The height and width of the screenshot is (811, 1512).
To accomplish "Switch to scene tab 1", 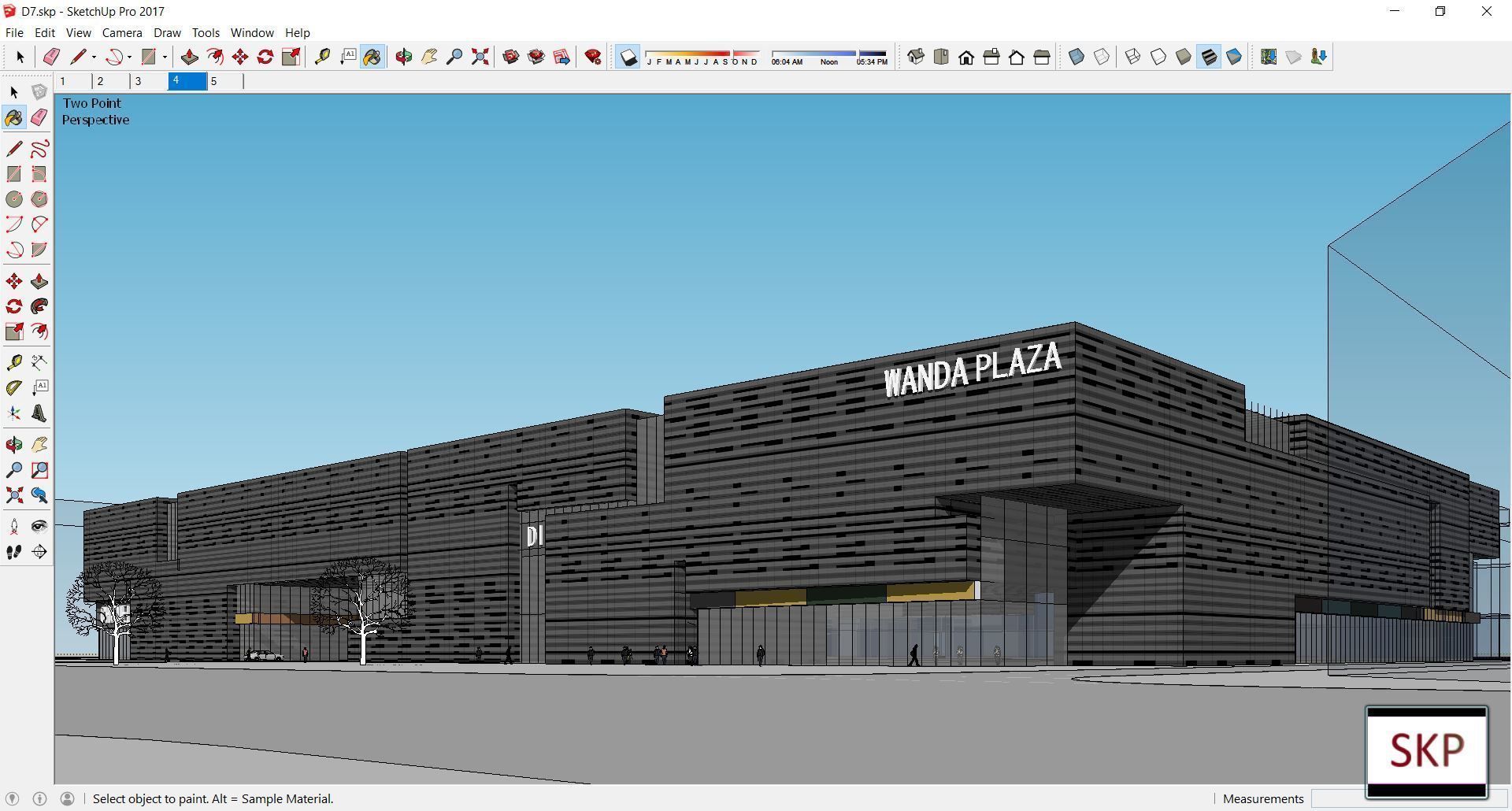I will tap(72, 81).
